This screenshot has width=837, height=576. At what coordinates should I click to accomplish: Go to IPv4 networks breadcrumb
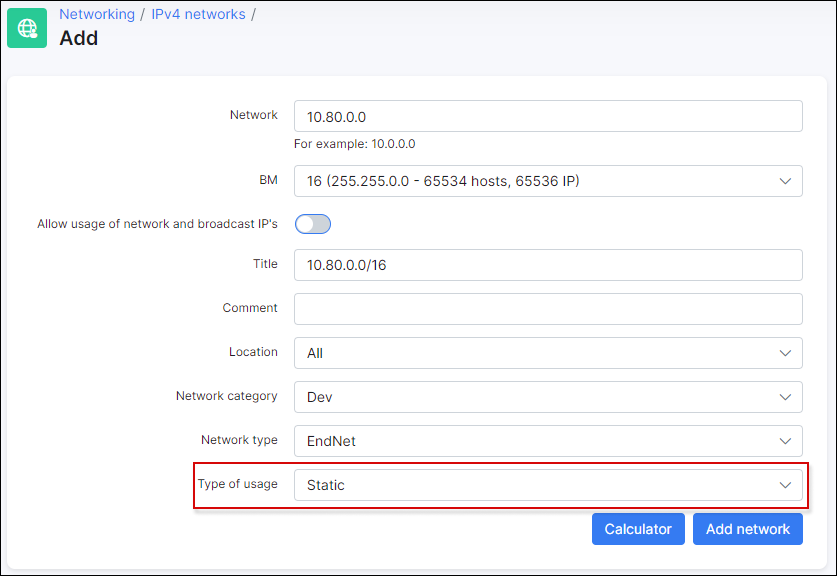[x=198, y=14]
